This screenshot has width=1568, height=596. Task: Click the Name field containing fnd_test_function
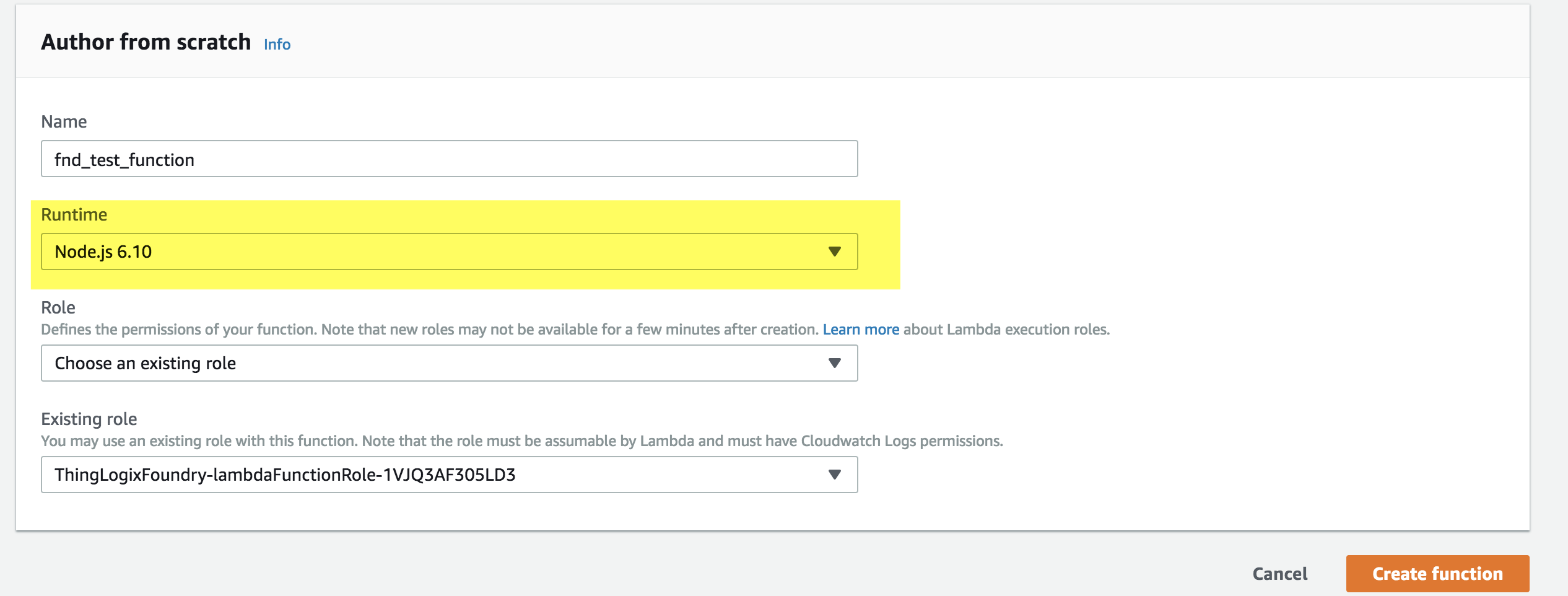pyautogui.click(x=449, y=159)
